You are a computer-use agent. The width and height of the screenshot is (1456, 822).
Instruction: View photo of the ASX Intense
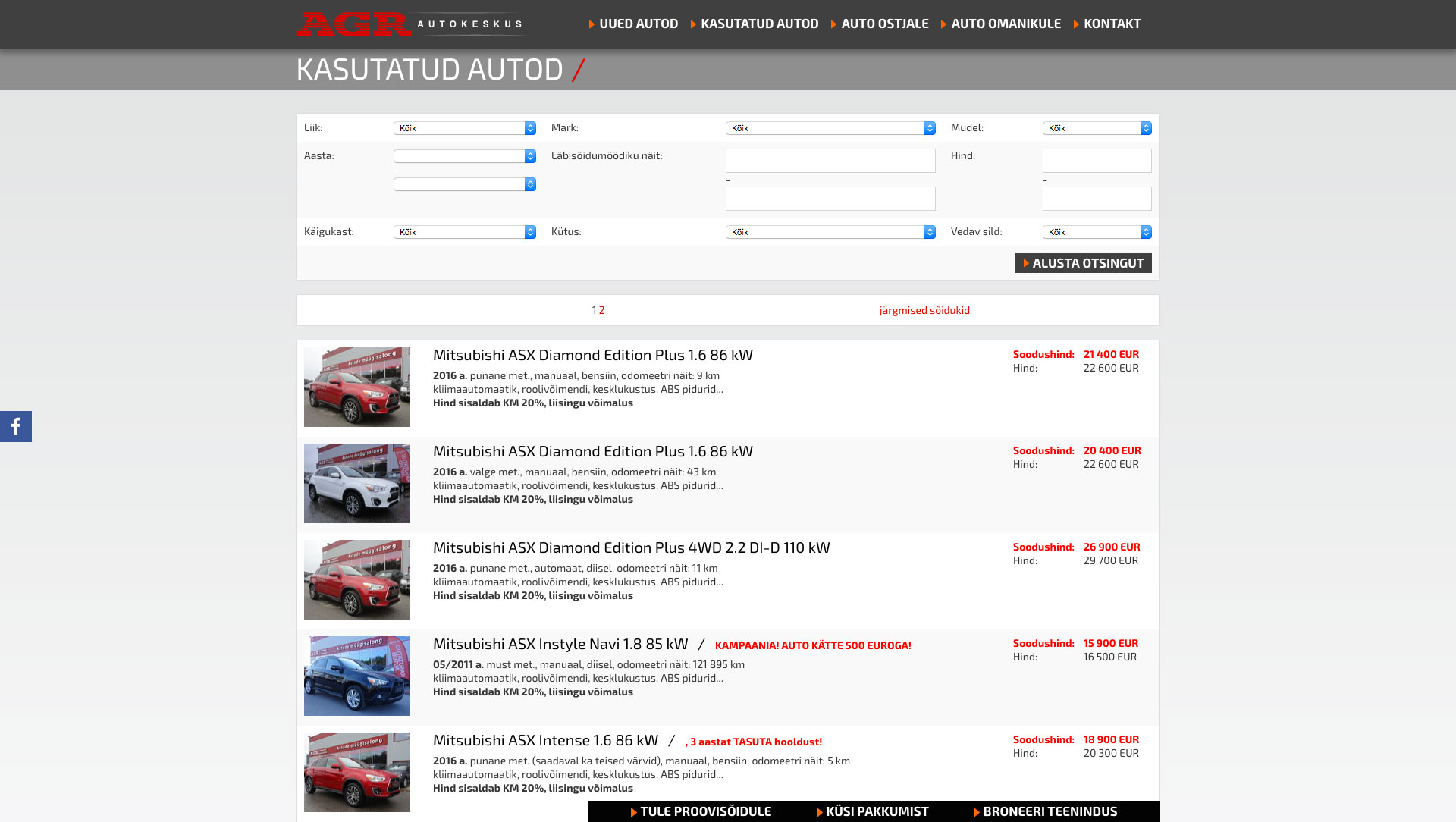click(357, 772)
